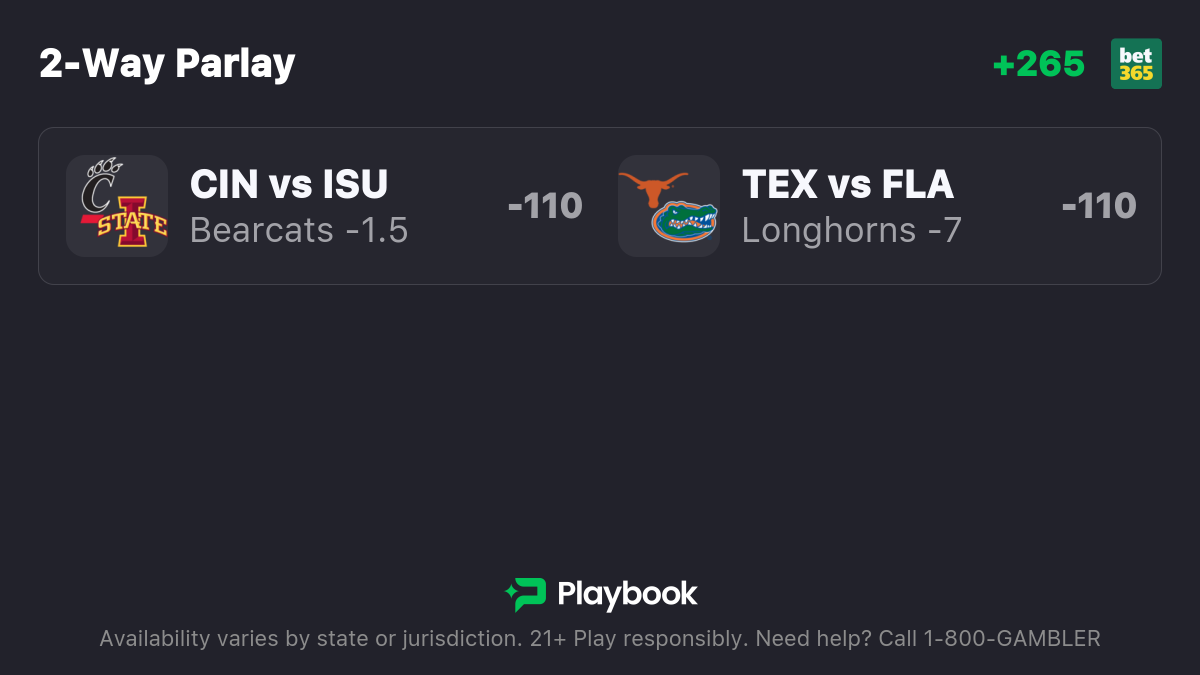Click the Iowa State logo
This screenshot has height=675, width=1200.
point(131,226)
